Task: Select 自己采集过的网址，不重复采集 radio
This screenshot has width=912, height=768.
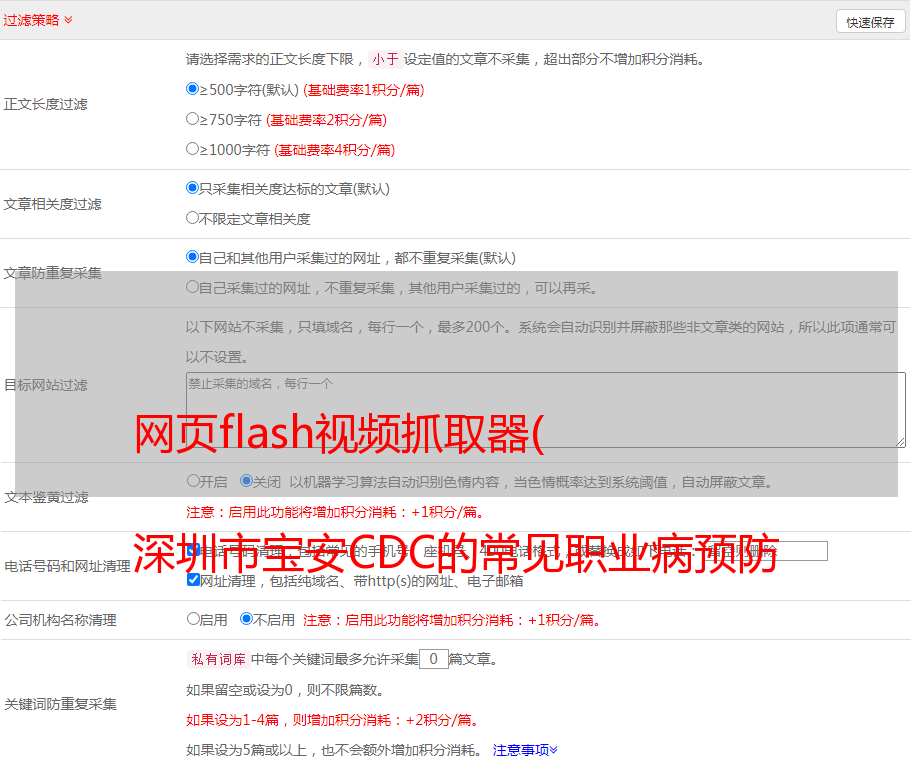Action: [x=192, y=287]
